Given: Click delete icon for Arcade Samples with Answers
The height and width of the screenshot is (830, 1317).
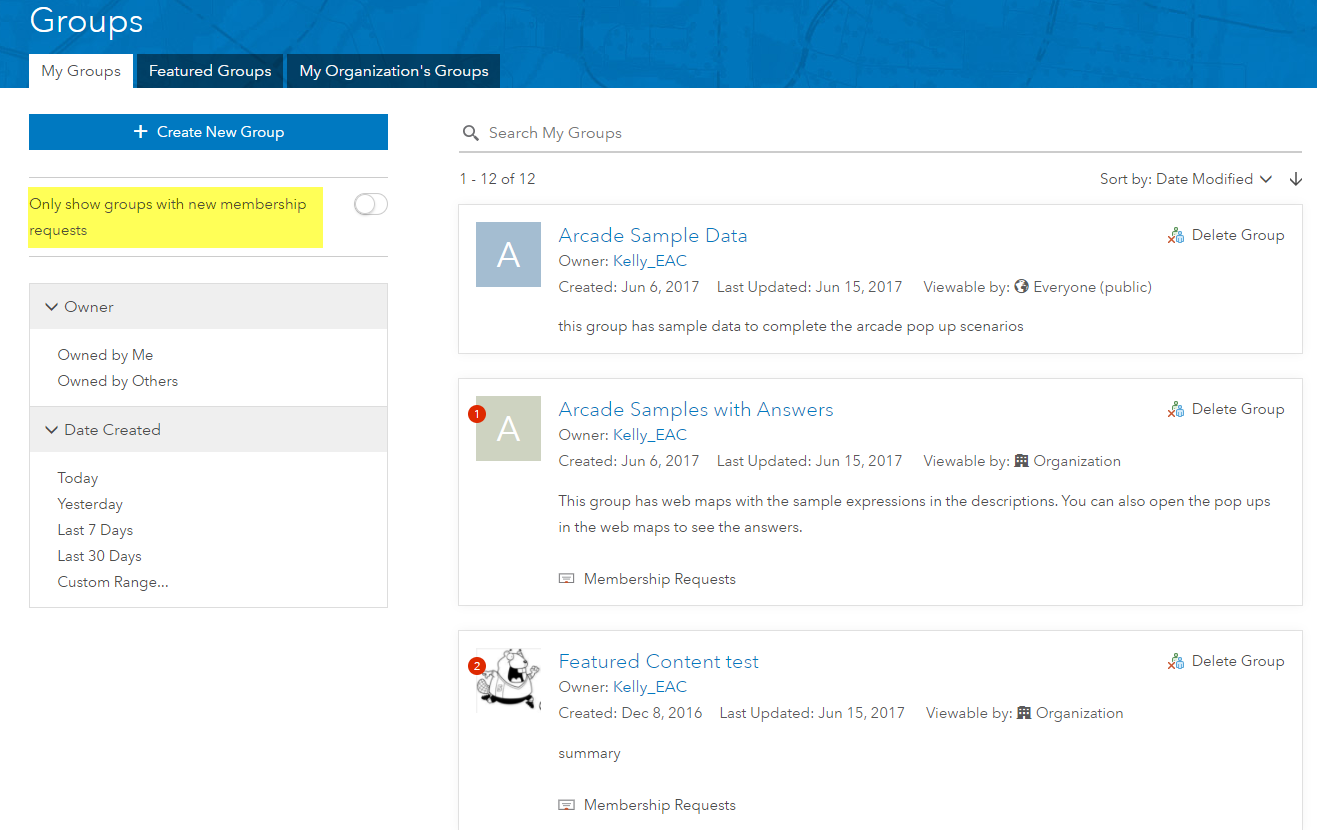Looking at the screenshot, I should pyautogui.click(x=1176, y=409).
